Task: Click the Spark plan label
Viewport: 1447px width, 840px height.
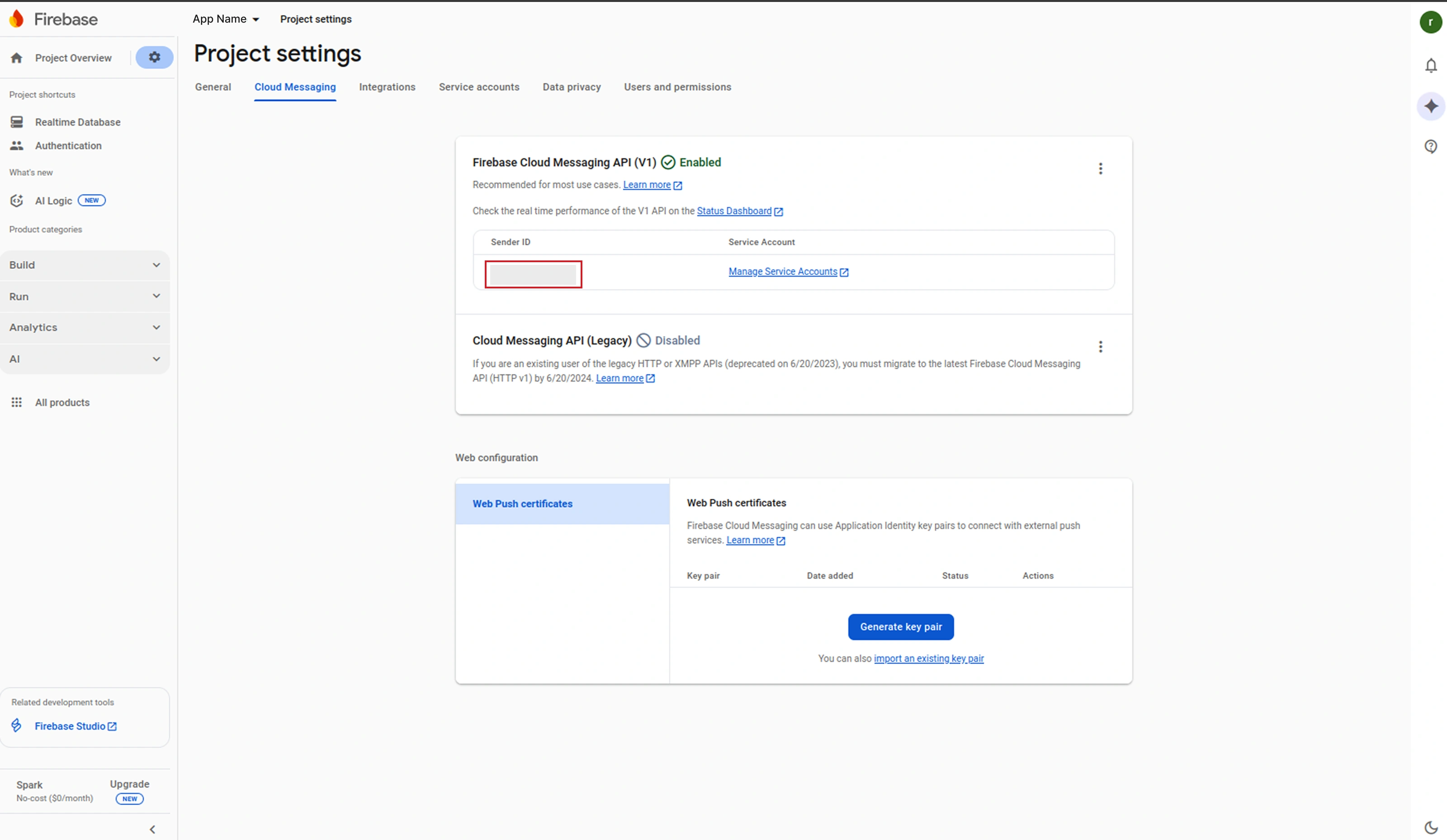Action: coord(29,785)
